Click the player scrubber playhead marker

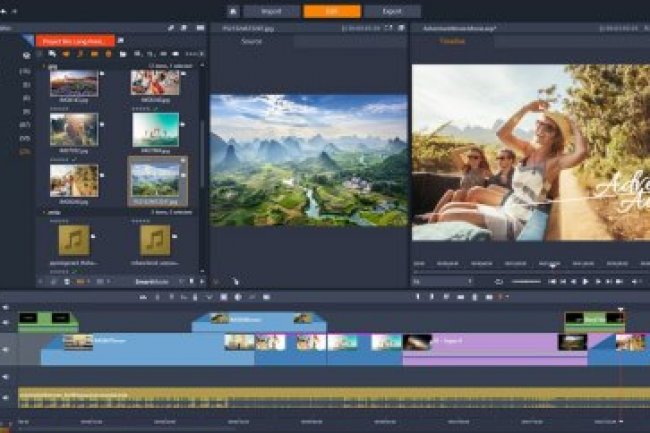click(552, 267)
